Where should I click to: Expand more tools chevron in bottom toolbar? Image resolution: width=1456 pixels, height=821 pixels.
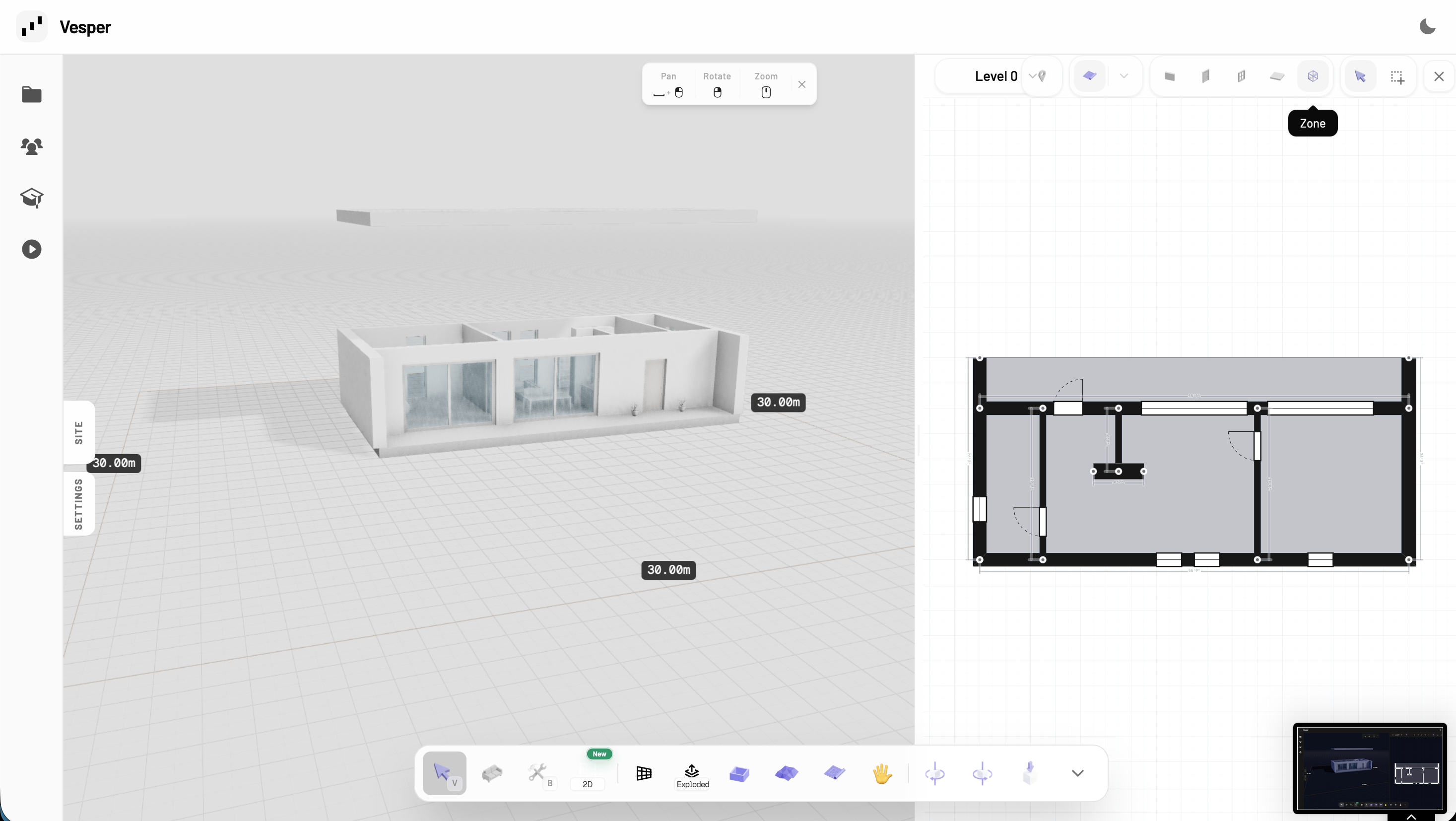(x=1077, y=773)
